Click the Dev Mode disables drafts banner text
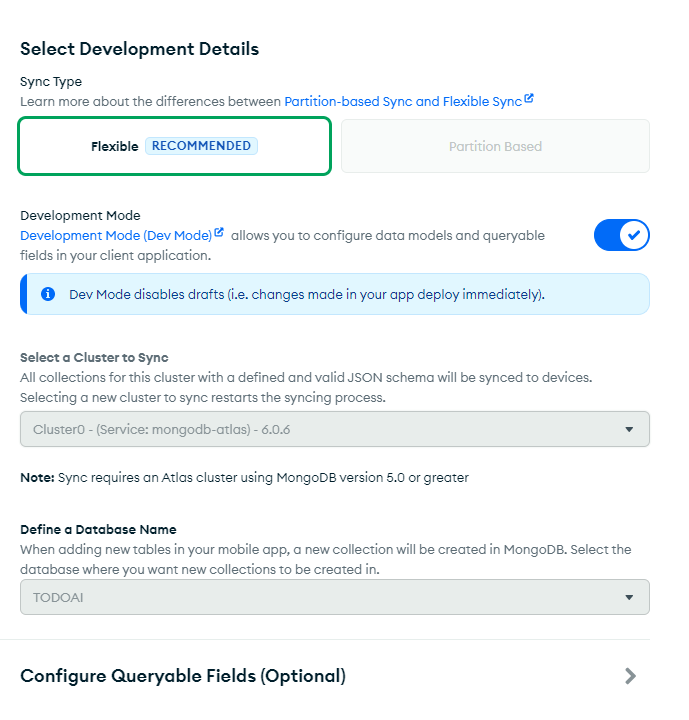689x720 pixels. pos(307,294)
